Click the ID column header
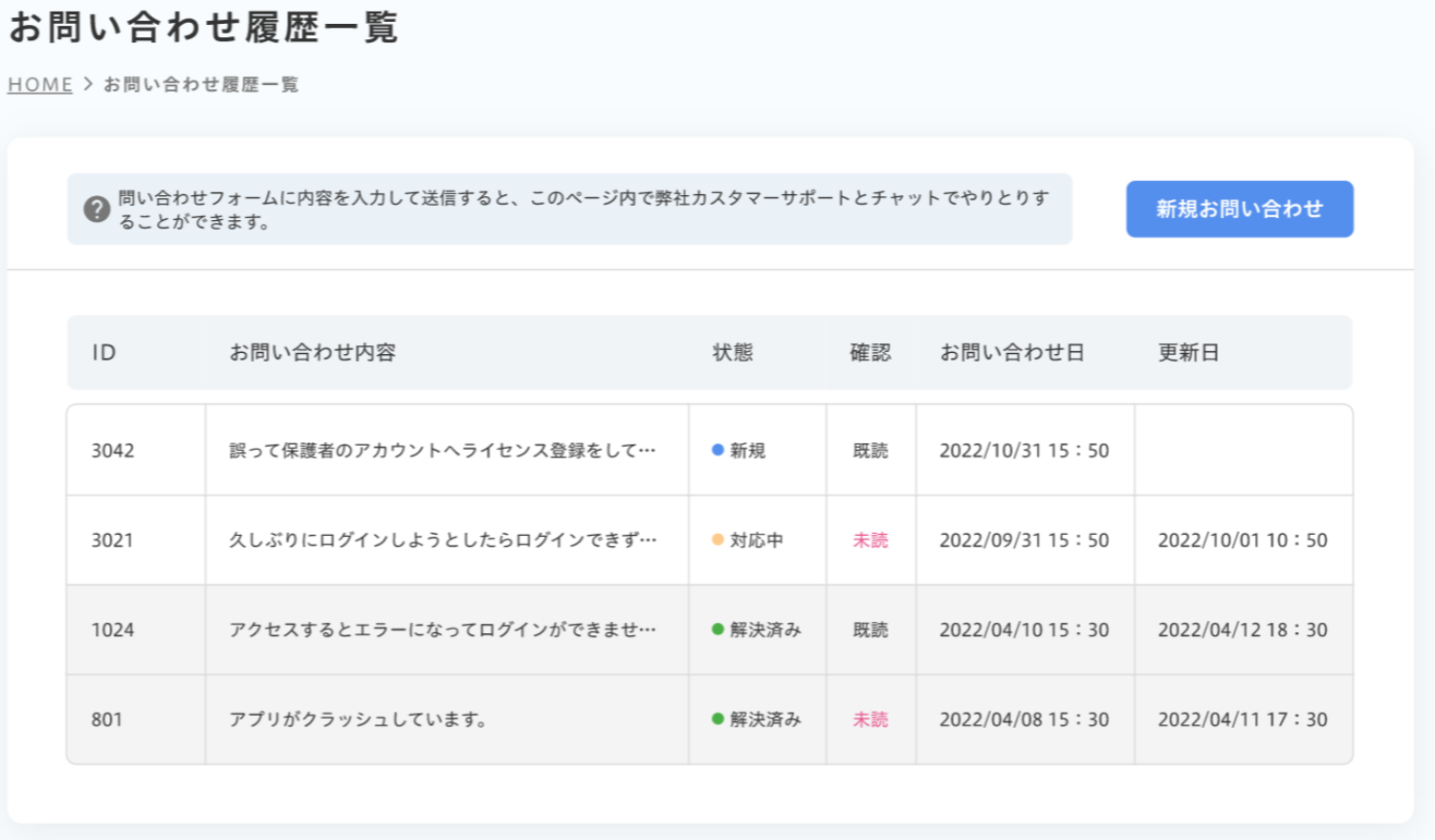The image size is (1435, 840). 104,352
